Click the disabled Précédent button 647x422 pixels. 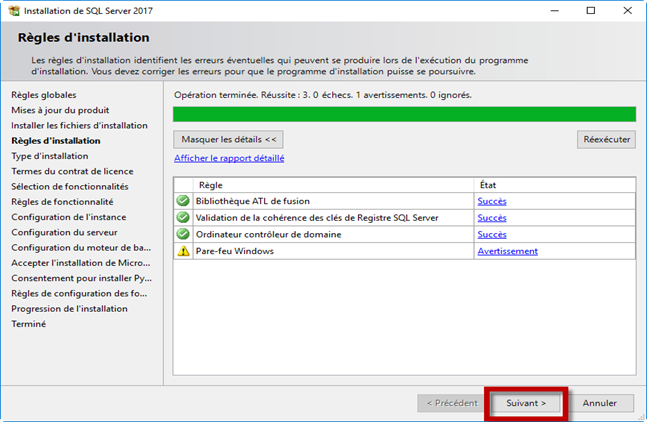click(452, 403)
